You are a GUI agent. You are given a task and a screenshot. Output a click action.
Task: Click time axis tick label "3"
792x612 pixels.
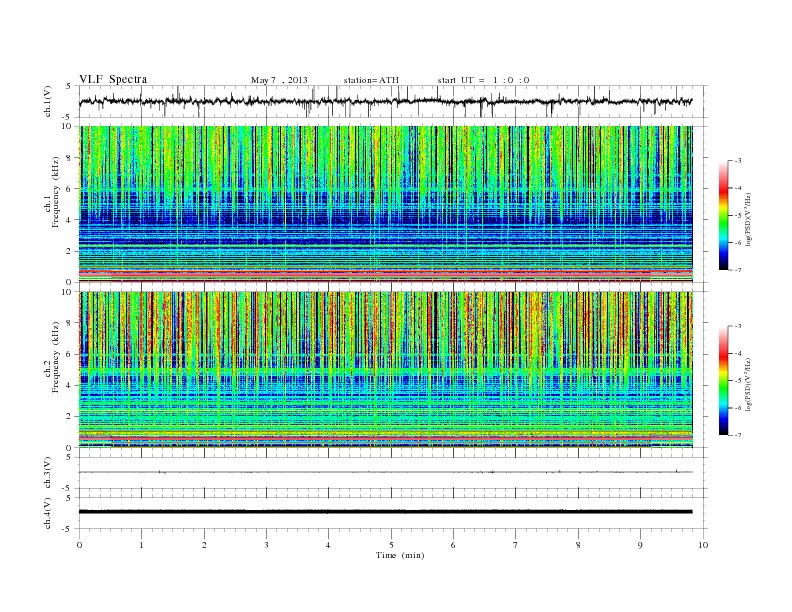point(266,545)
